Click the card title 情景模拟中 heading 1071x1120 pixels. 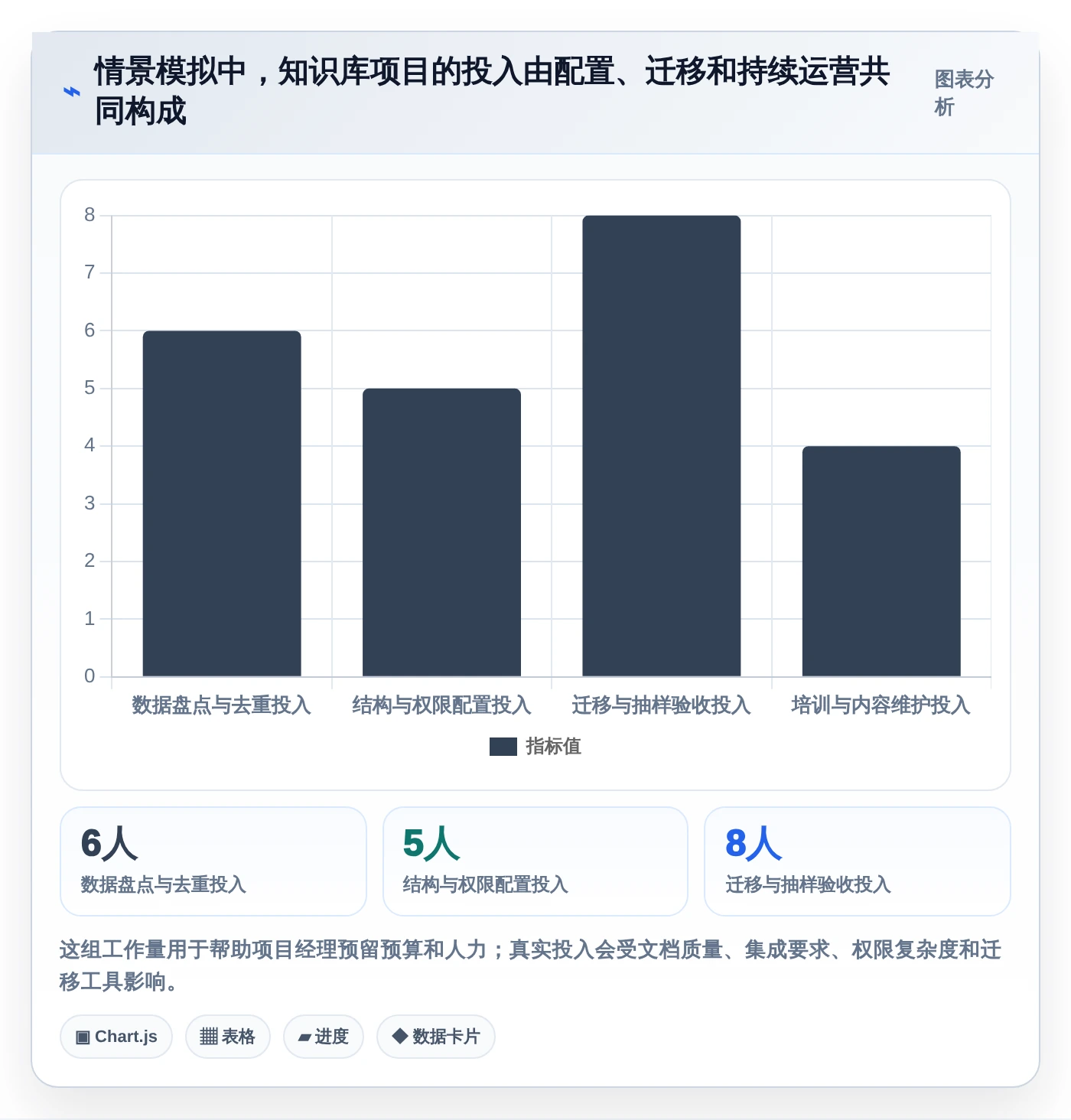(492, 91)
